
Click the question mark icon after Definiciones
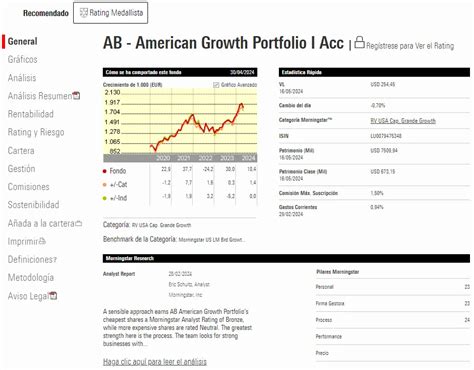(55, 259)
